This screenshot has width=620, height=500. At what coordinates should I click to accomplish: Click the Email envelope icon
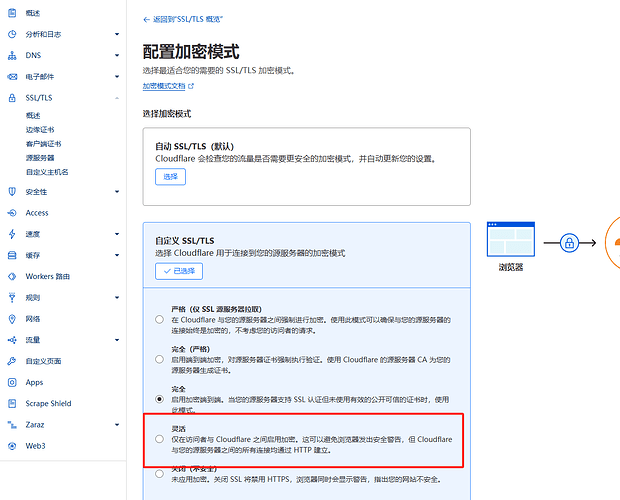point(12,77)
